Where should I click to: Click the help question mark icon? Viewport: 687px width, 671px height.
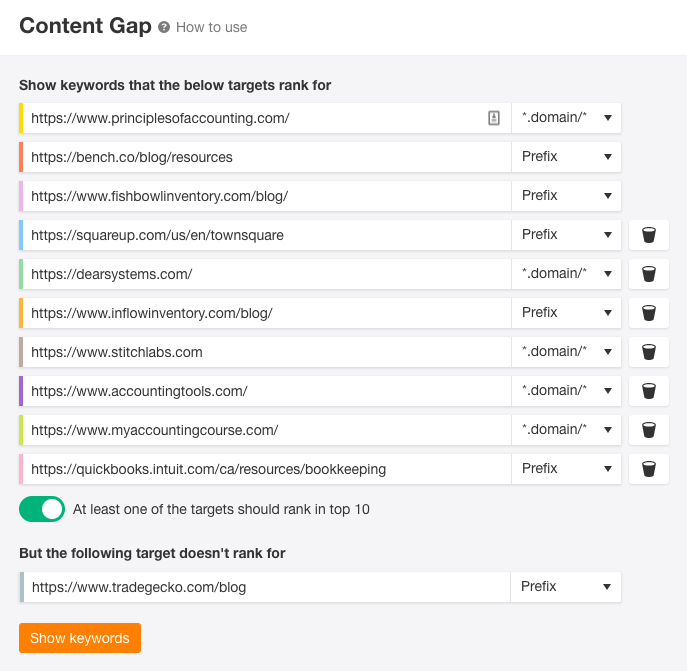[164, 27]
